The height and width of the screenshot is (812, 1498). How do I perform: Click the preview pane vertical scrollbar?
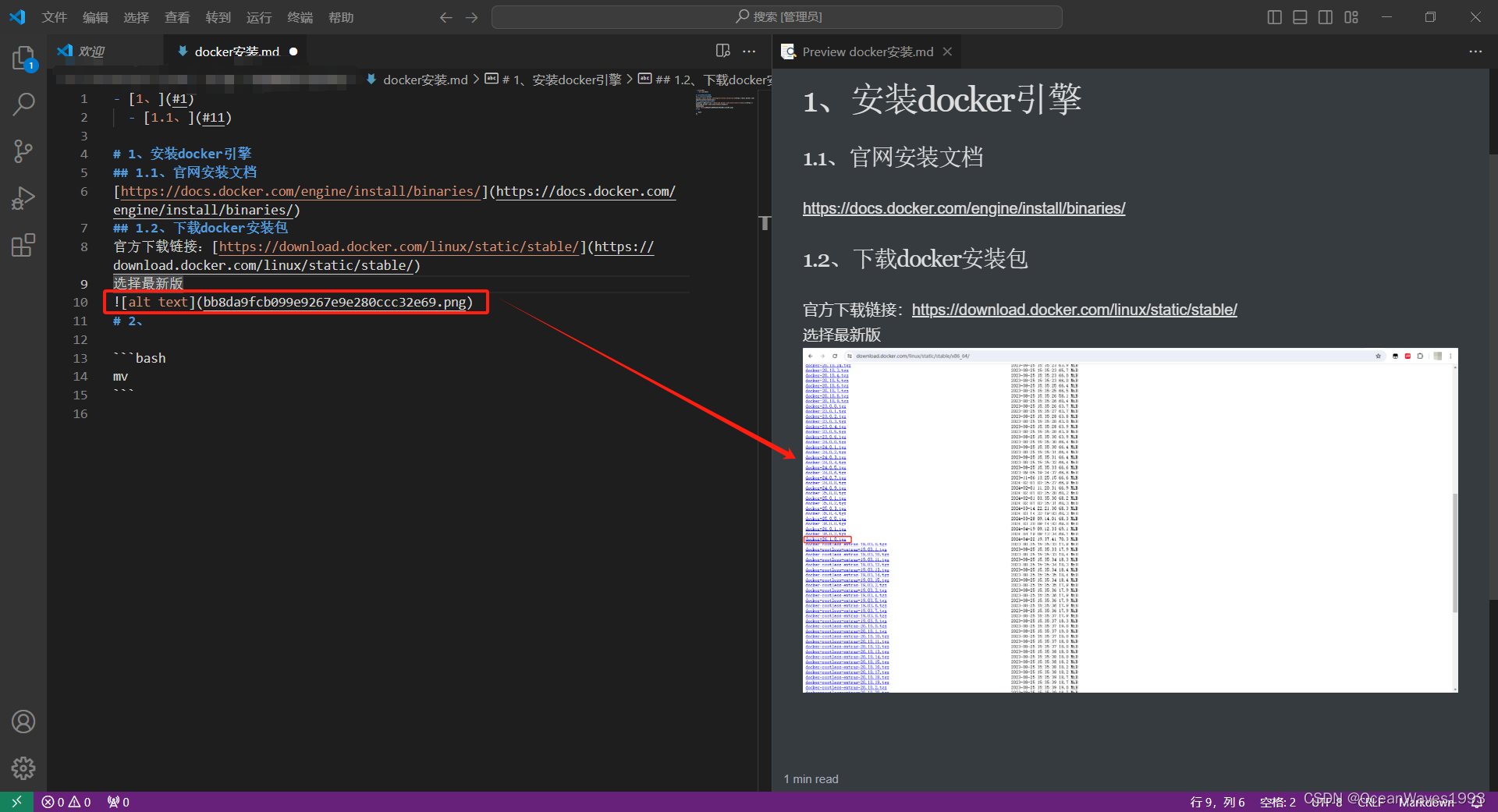[x=1493, y=377]
